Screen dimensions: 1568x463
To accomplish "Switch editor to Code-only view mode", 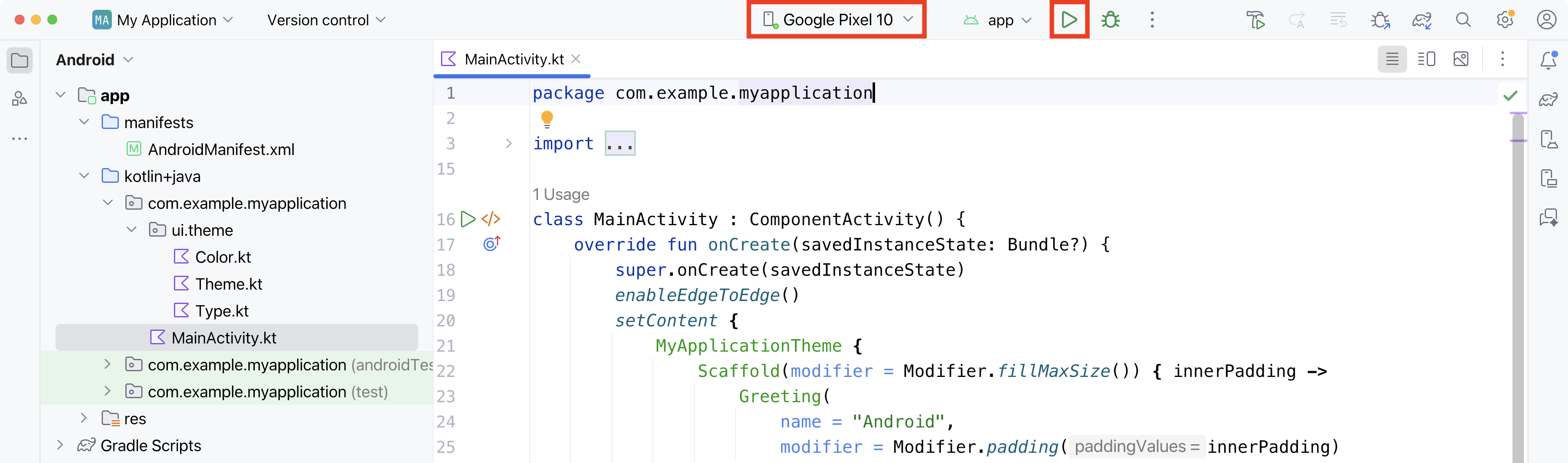I will (x=1392, y=59).
